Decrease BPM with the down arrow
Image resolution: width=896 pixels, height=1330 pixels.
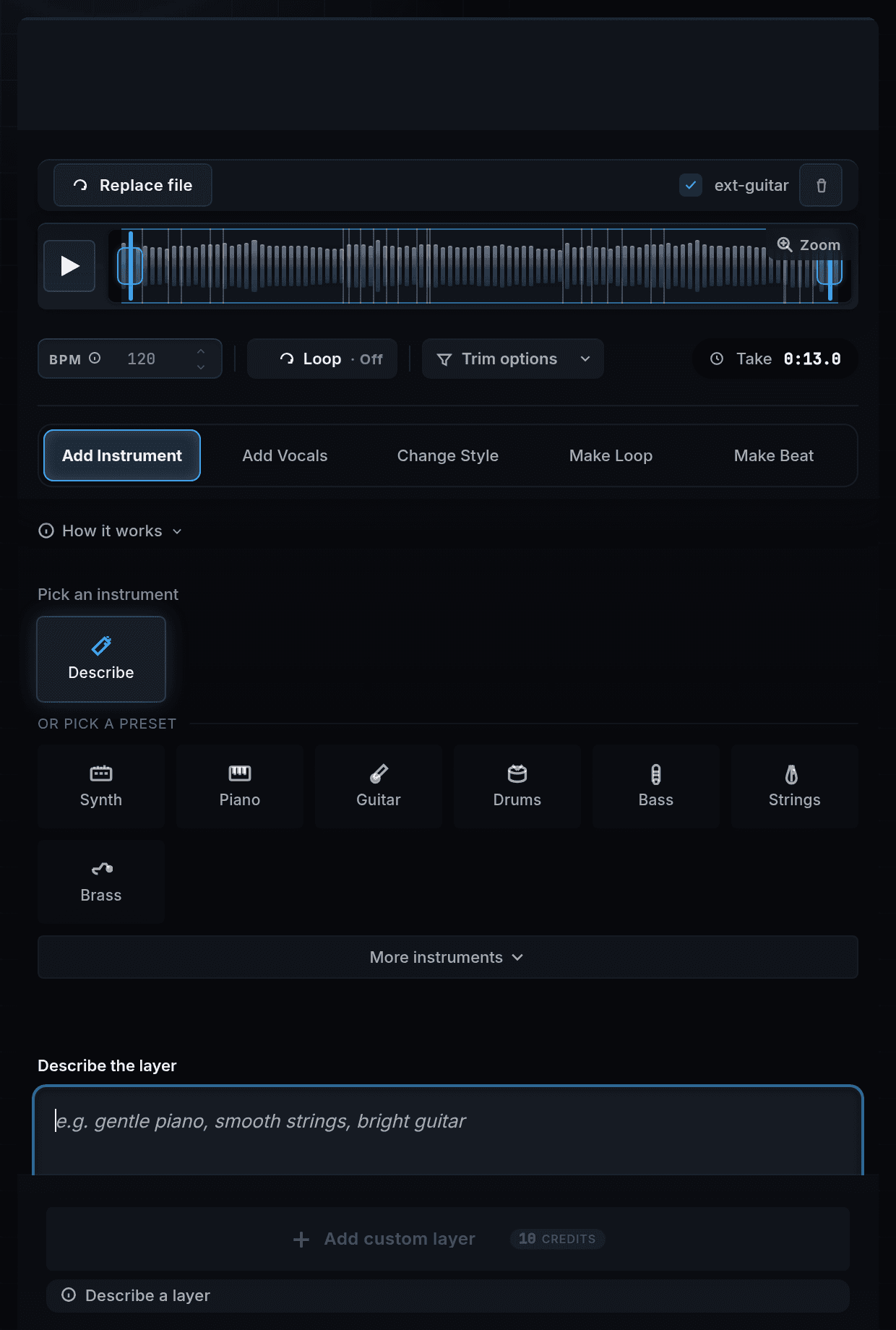pos(201,367)
